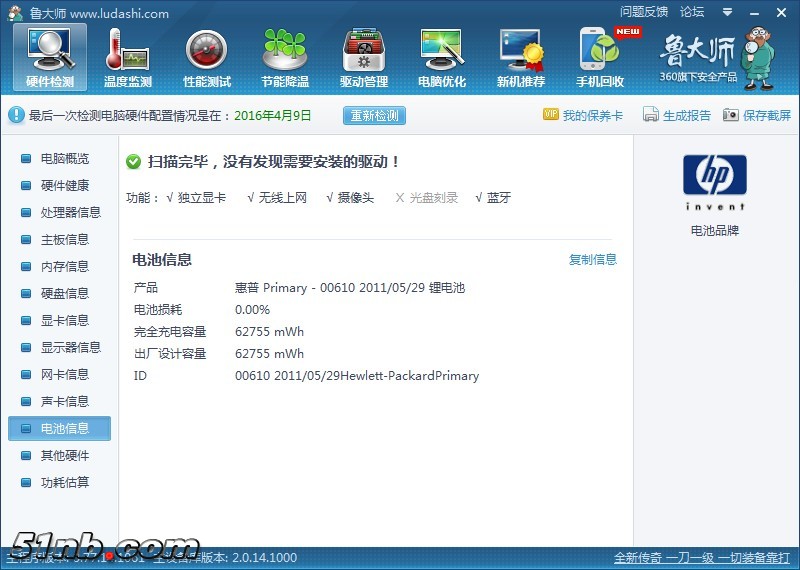Click 生成报告 to generate report
Image resolution: width=800 pixels, height=570 pixels.
pyautogui.click(x=677, y=116)
